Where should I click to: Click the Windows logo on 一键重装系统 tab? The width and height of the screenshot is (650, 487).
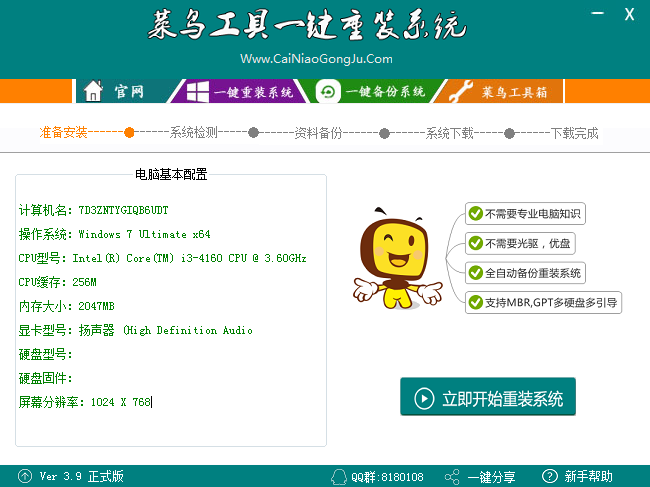coord(196,91)
